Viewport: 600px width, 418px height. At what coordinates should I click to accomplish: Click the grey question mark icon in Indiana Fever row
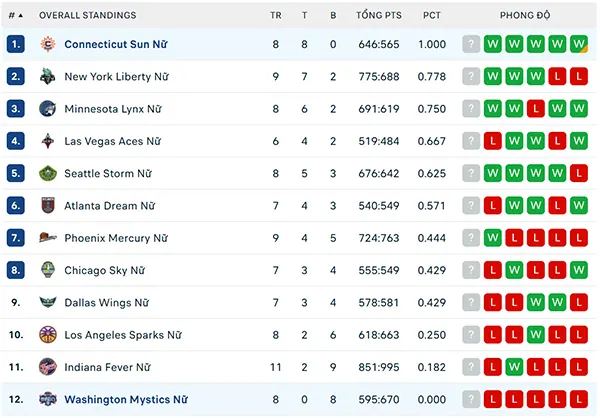[x=471, y=367]
